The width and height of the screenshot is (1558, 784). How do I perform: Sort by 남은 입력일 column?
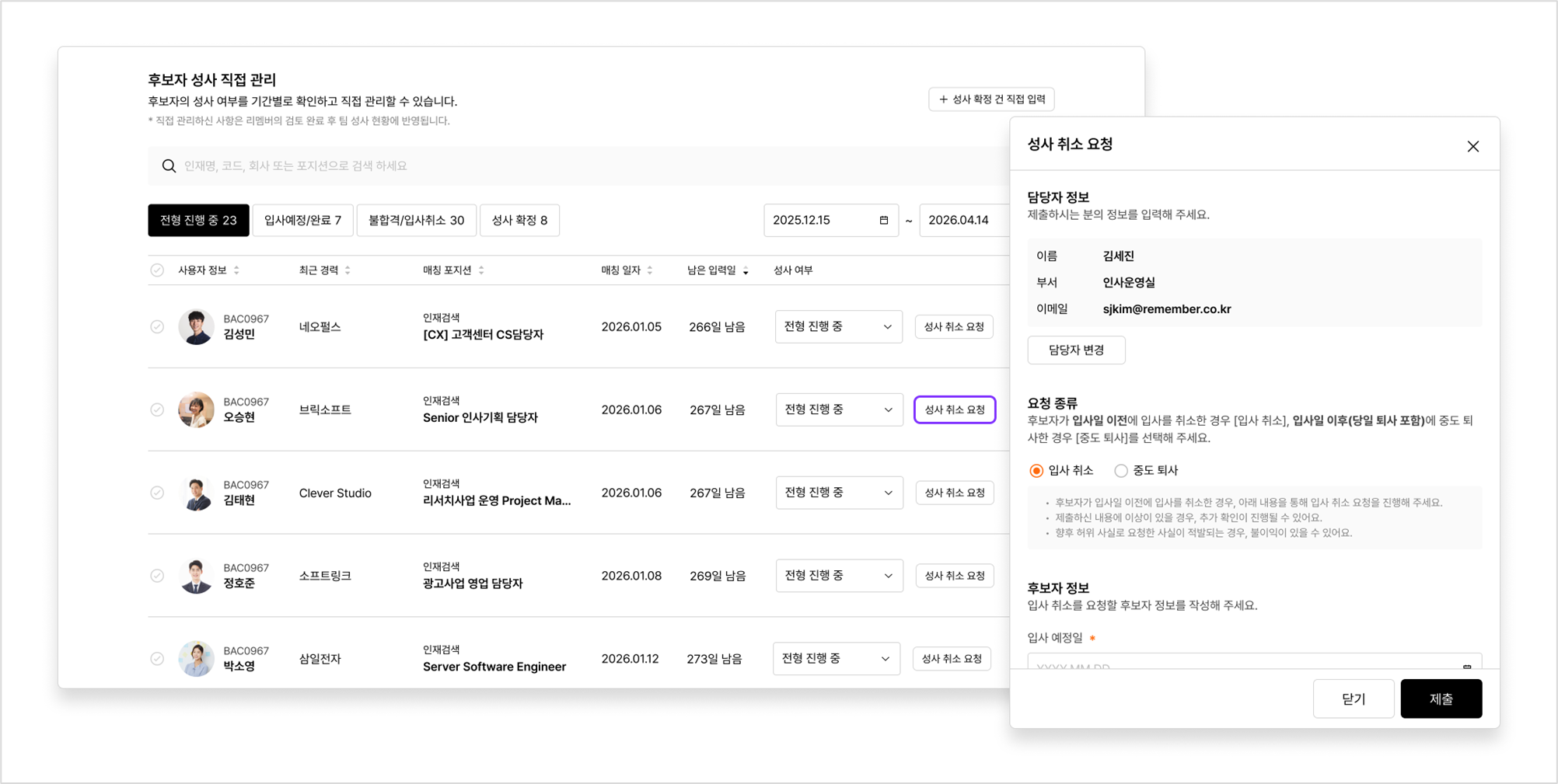(x=746, y=270)
